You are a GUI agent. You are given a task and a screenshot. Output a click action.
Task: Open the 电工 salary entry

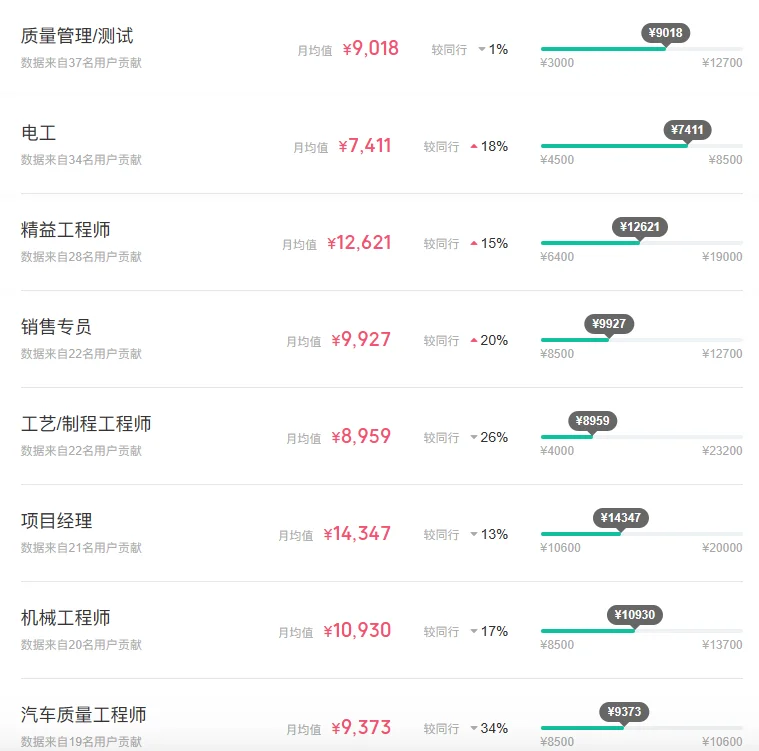(38, 133)
